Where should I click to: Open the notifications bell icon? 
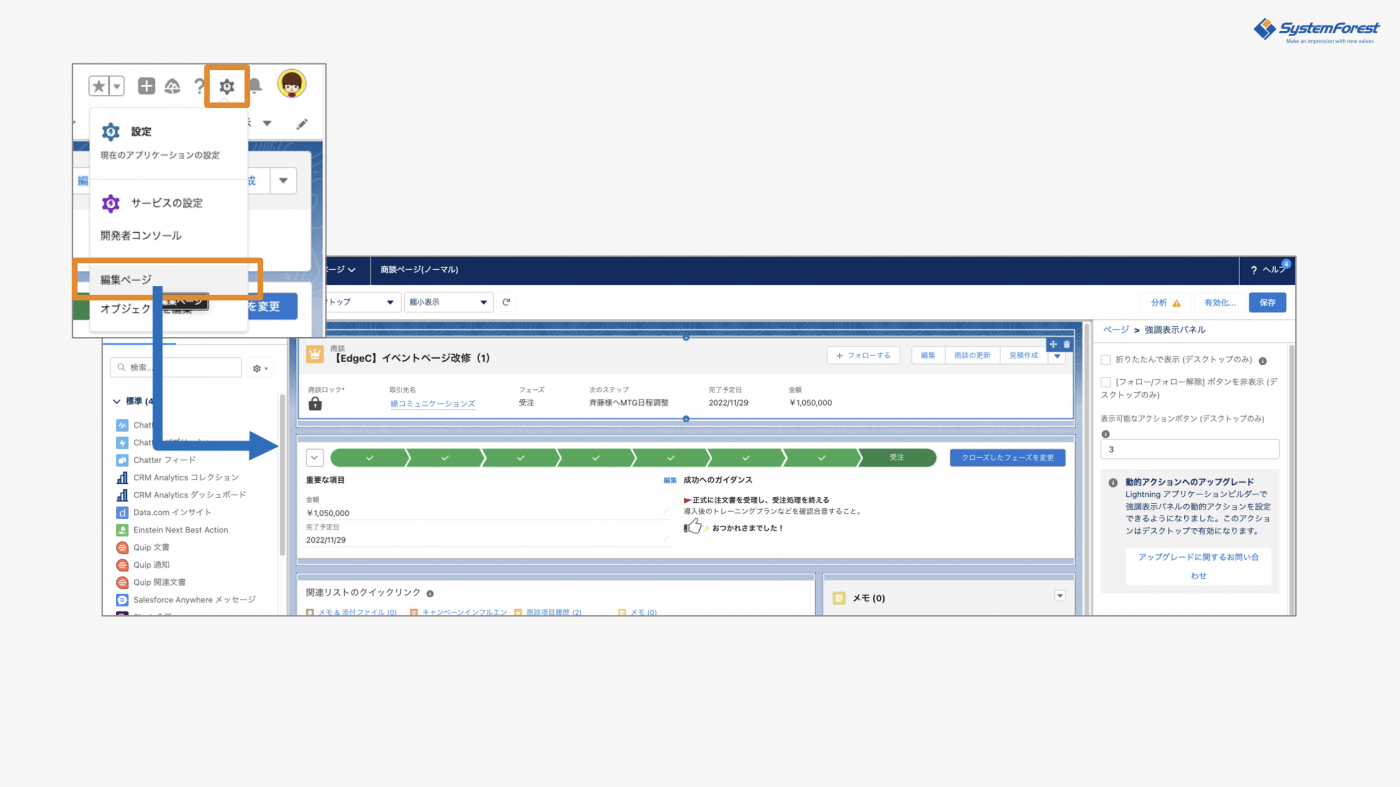coord(255,86)
